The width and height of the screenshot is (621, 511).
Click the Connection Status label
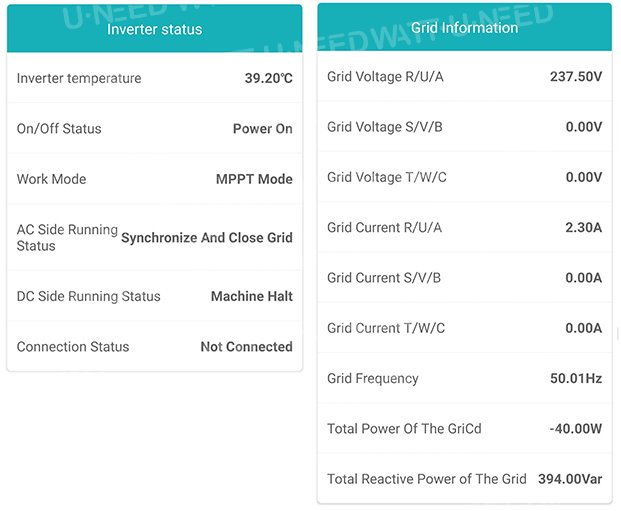tap(73, 347)
